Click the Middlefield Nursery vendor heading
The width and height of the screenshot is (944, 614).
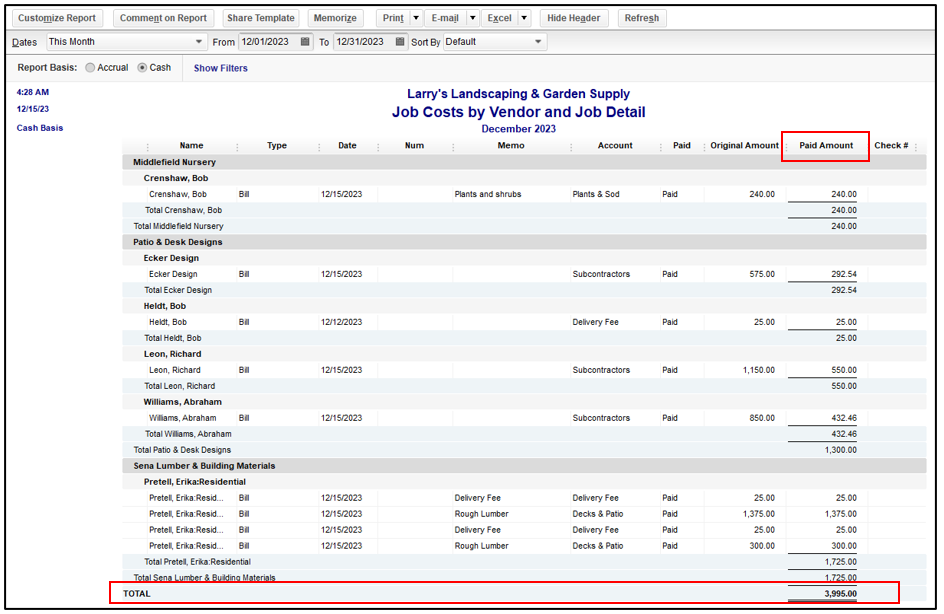click(x=174, y=163)
